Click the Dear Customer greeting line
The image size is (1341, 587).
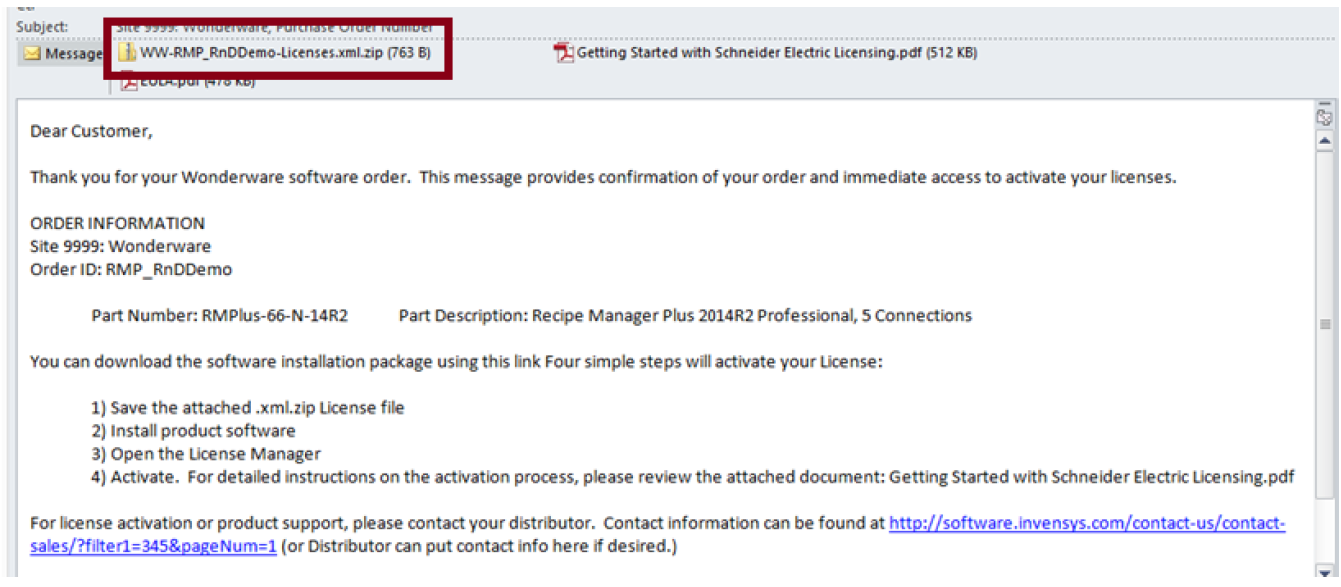[x=92, y=131]
